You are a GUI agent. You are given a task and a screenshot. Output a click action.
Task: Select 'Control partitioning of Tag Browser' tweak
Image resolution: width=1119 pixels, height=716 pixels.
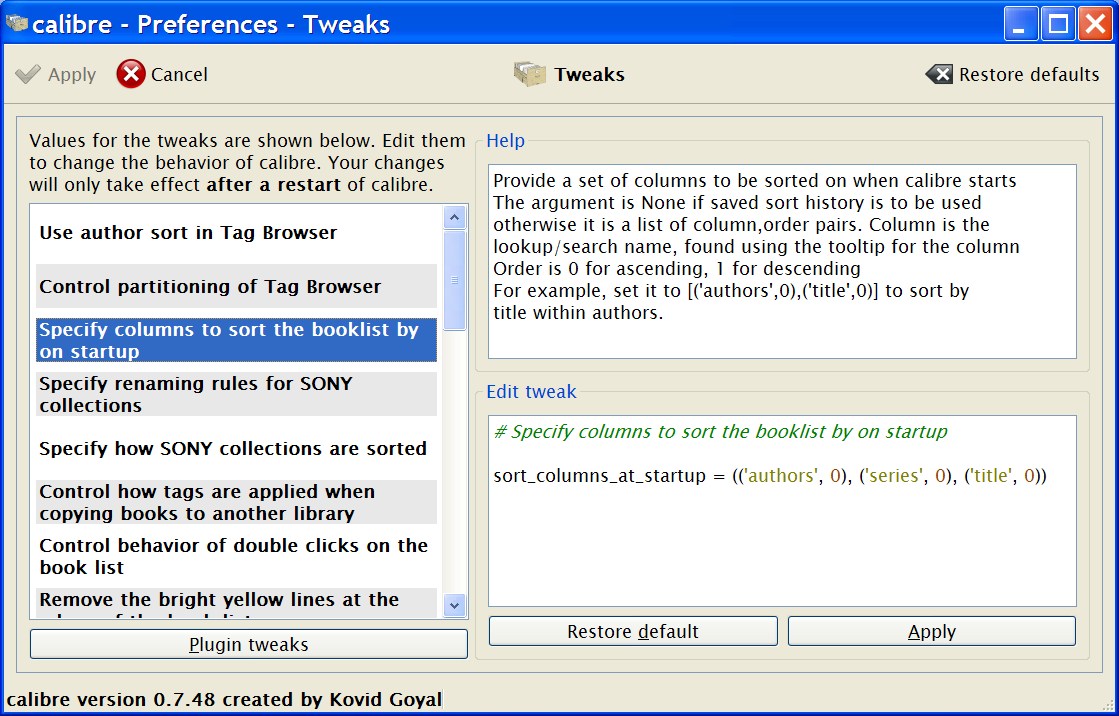point(210,287)
